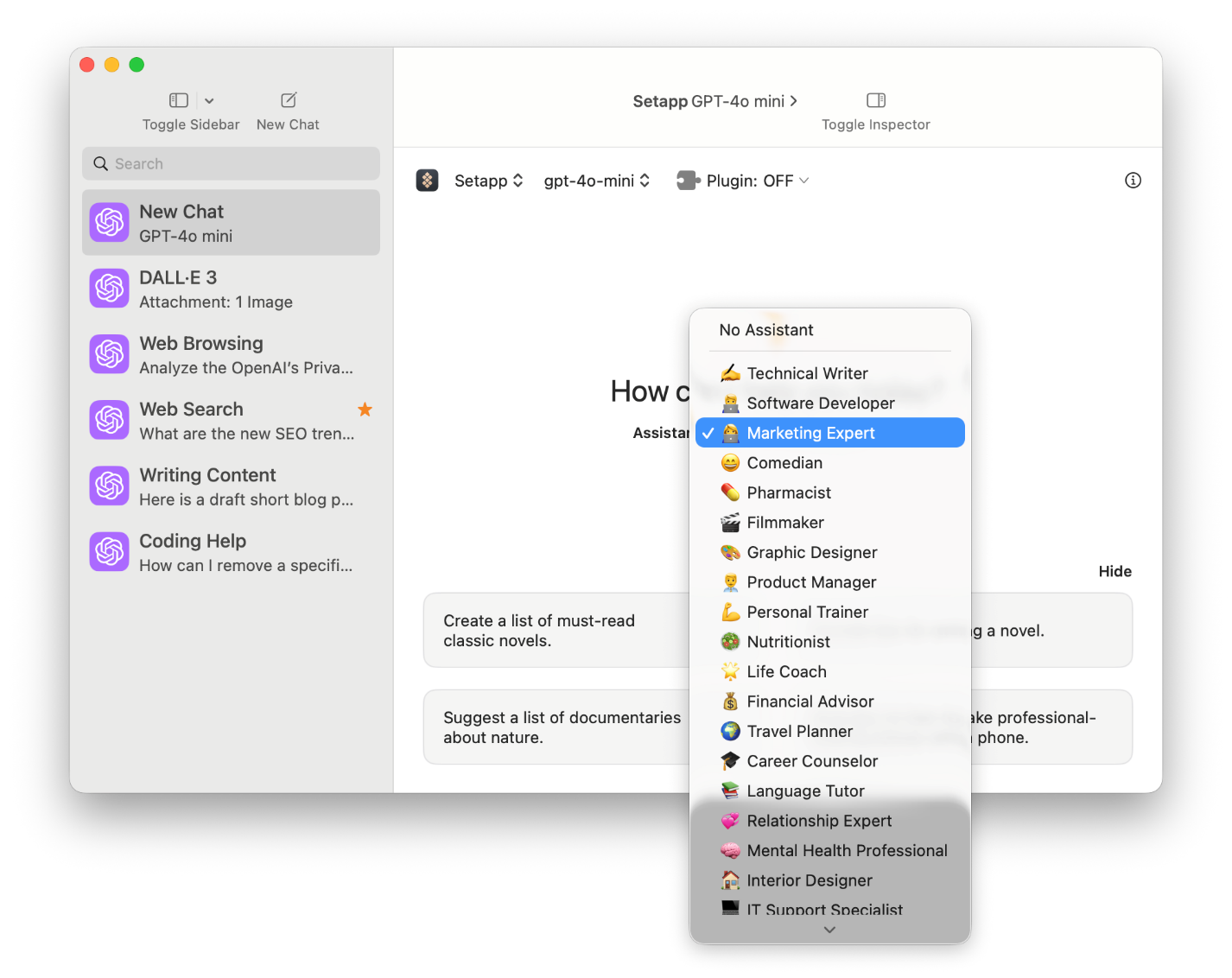Click the chat icon next to Coding Help

click(110, 552)
